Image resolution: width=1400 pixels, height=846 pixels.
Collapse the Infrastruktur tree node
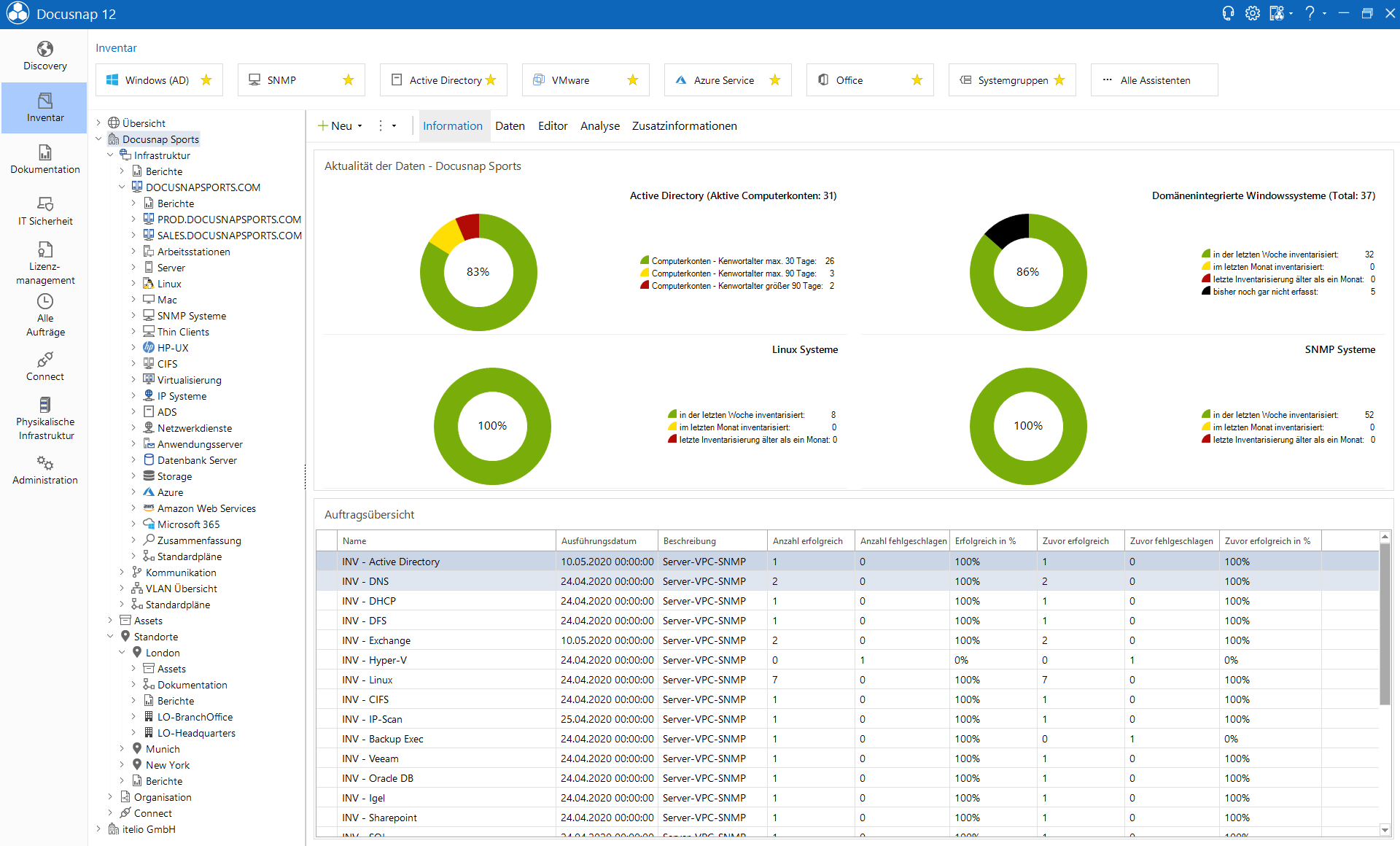pos(110,155)
